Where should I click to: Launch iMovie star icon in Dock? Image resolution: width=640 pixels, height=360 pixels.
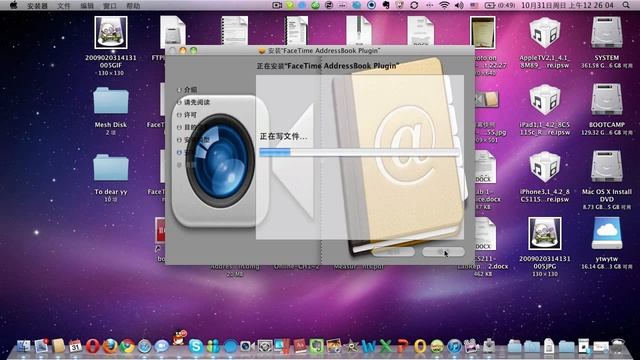(x=351, y=346)
